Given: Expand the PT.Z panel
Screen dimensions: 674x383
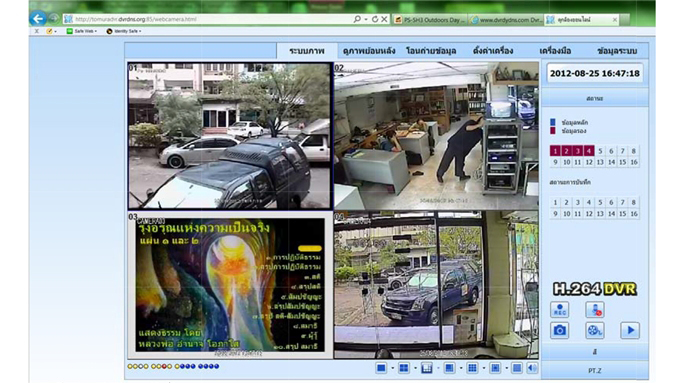Looking at the screenshot, I should (x=594, y=371).
